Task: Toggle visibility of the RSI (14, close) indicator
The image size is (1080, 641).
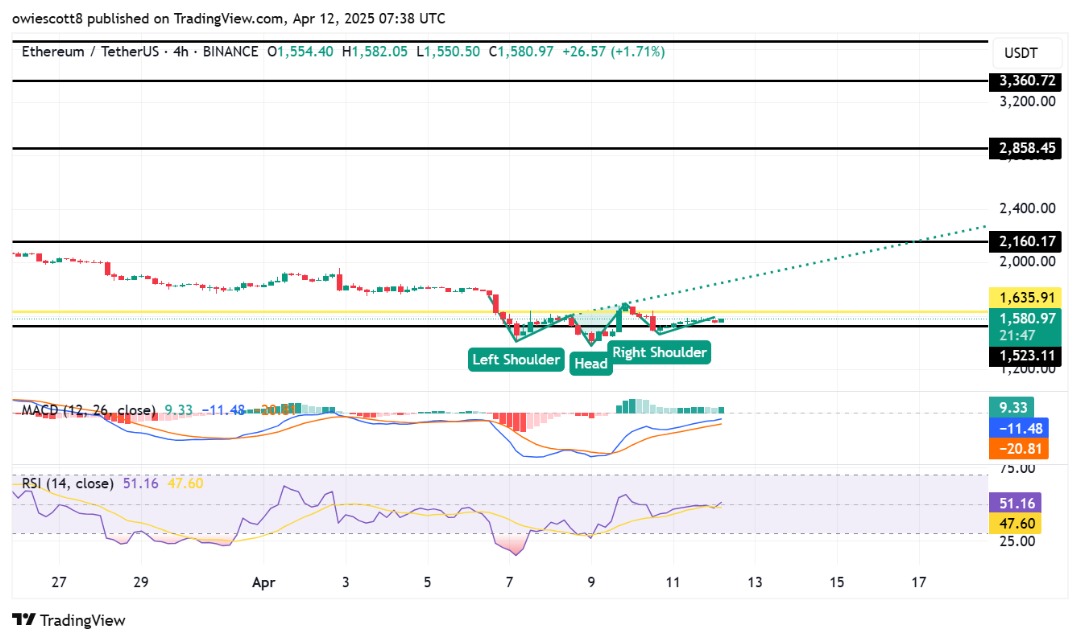Action: point(70,484)
